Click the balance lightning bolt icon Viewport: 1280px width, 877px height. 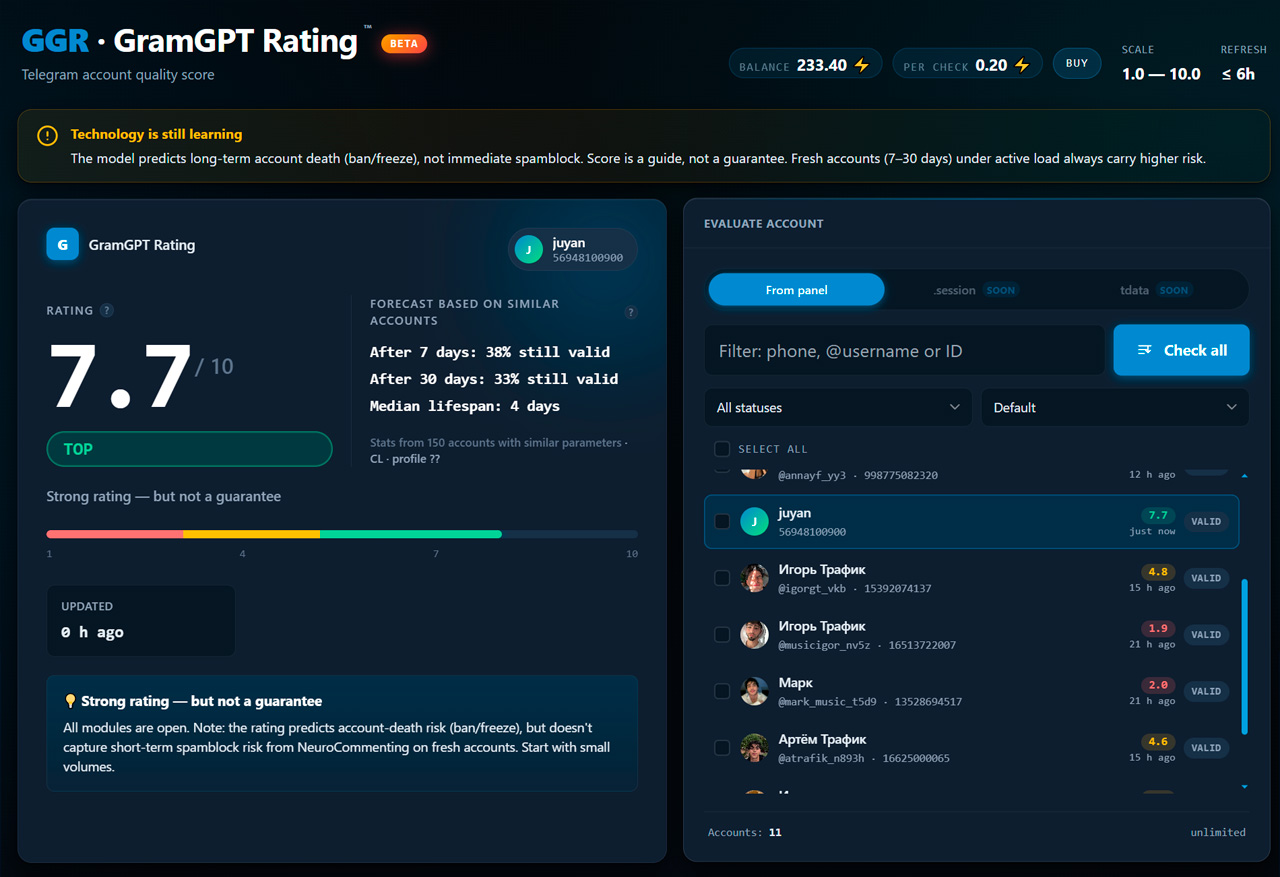click(861, 65)
